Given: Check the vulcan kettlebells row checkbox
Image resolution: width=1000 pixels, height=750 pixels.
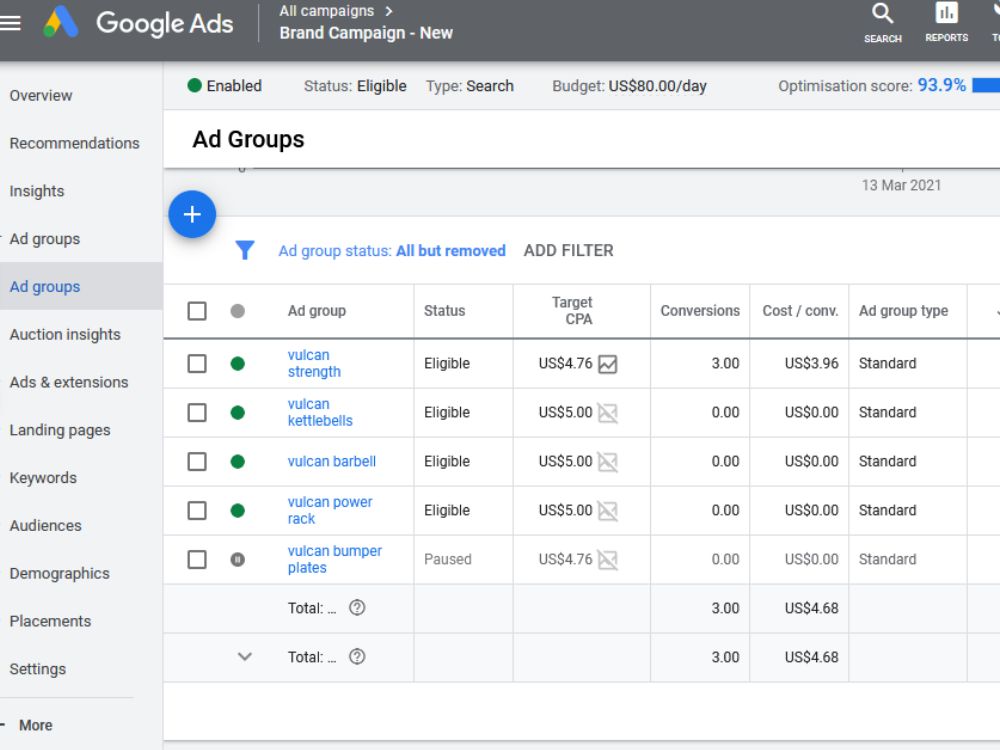Looking at the screenshot, I should tap(197, 413).
